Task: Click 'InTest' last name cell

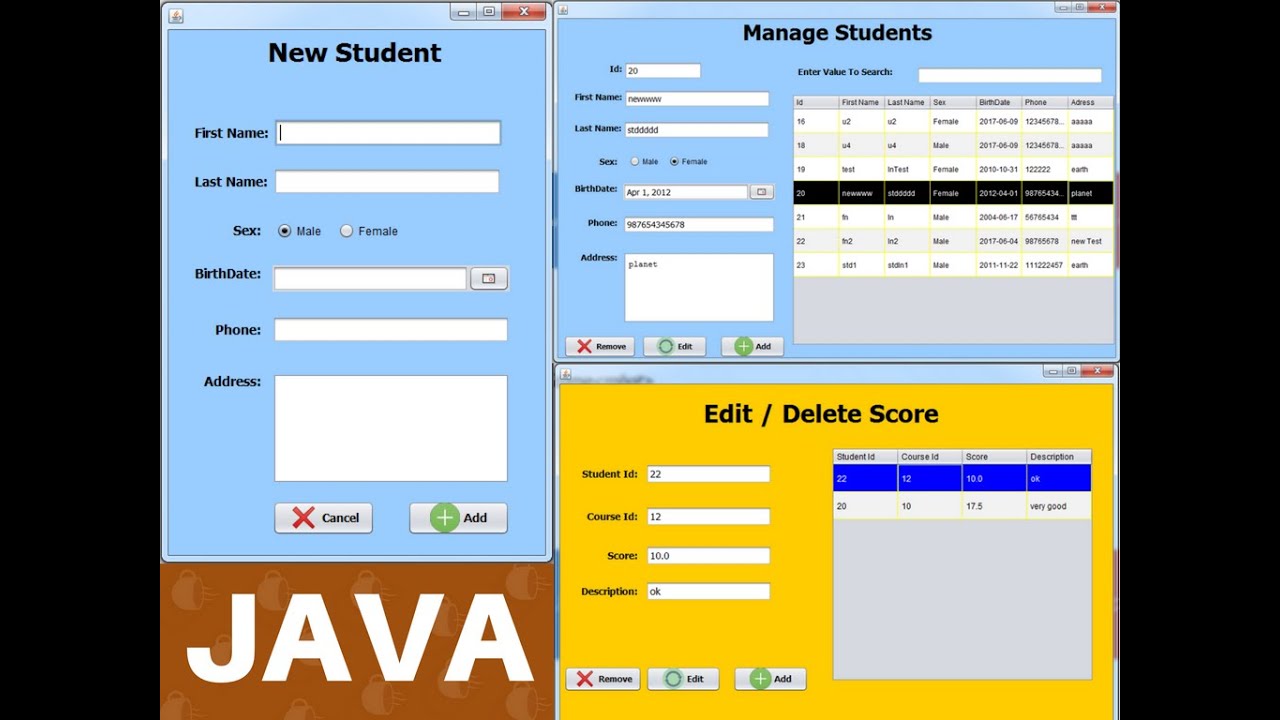Action: tap(907, 169)
